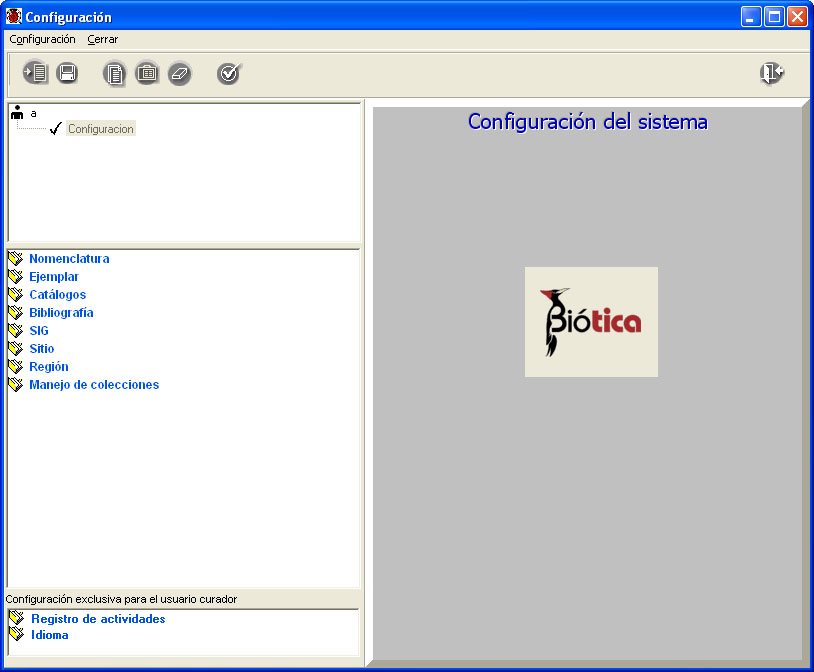Click the folder icon beside SIG
This screenshot has width=814, height=672.
(x=16, y=330)
